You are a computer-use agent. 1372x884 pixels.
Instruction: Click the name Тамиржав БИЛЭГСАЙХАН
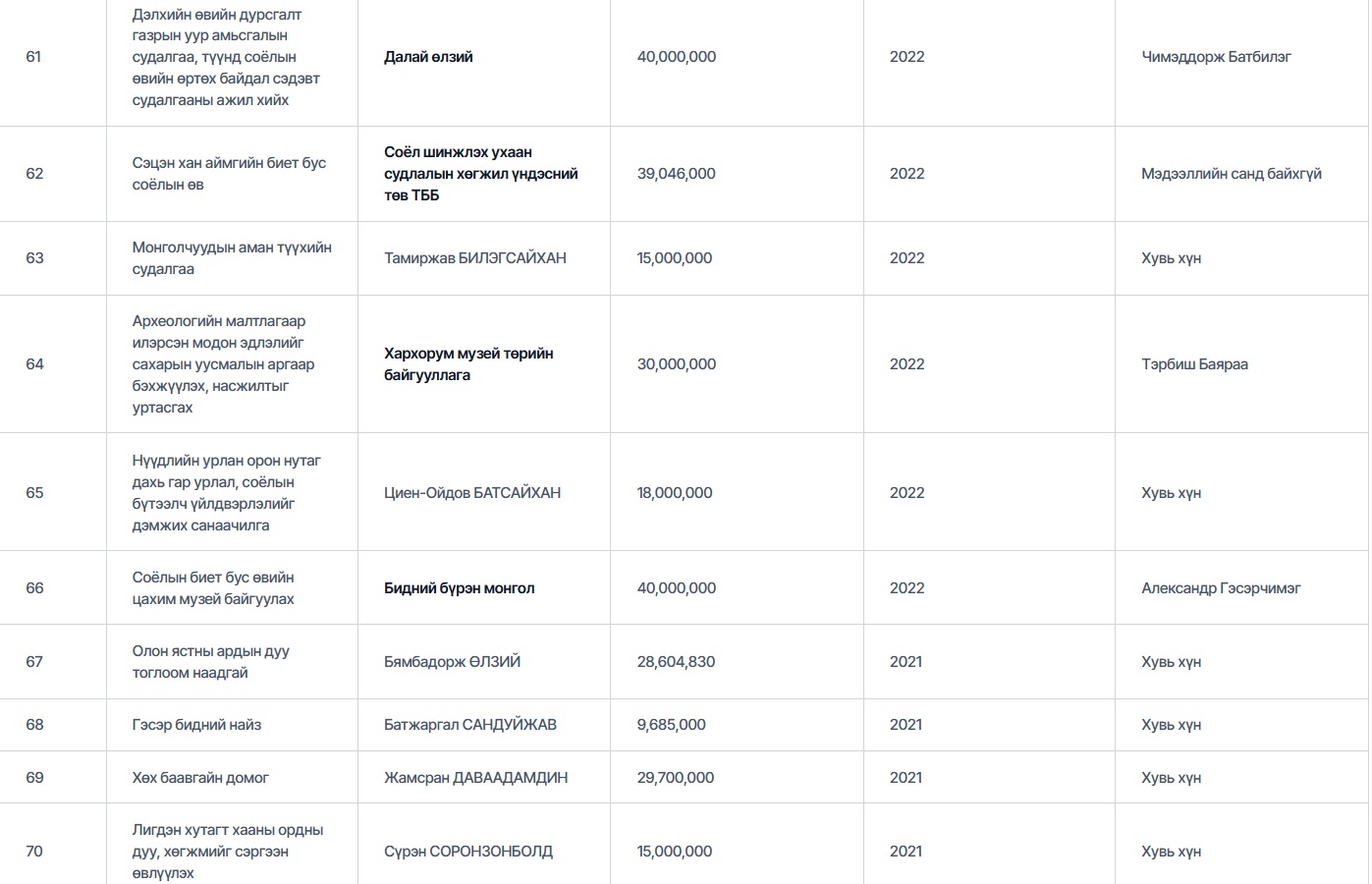tap(474, 258)
